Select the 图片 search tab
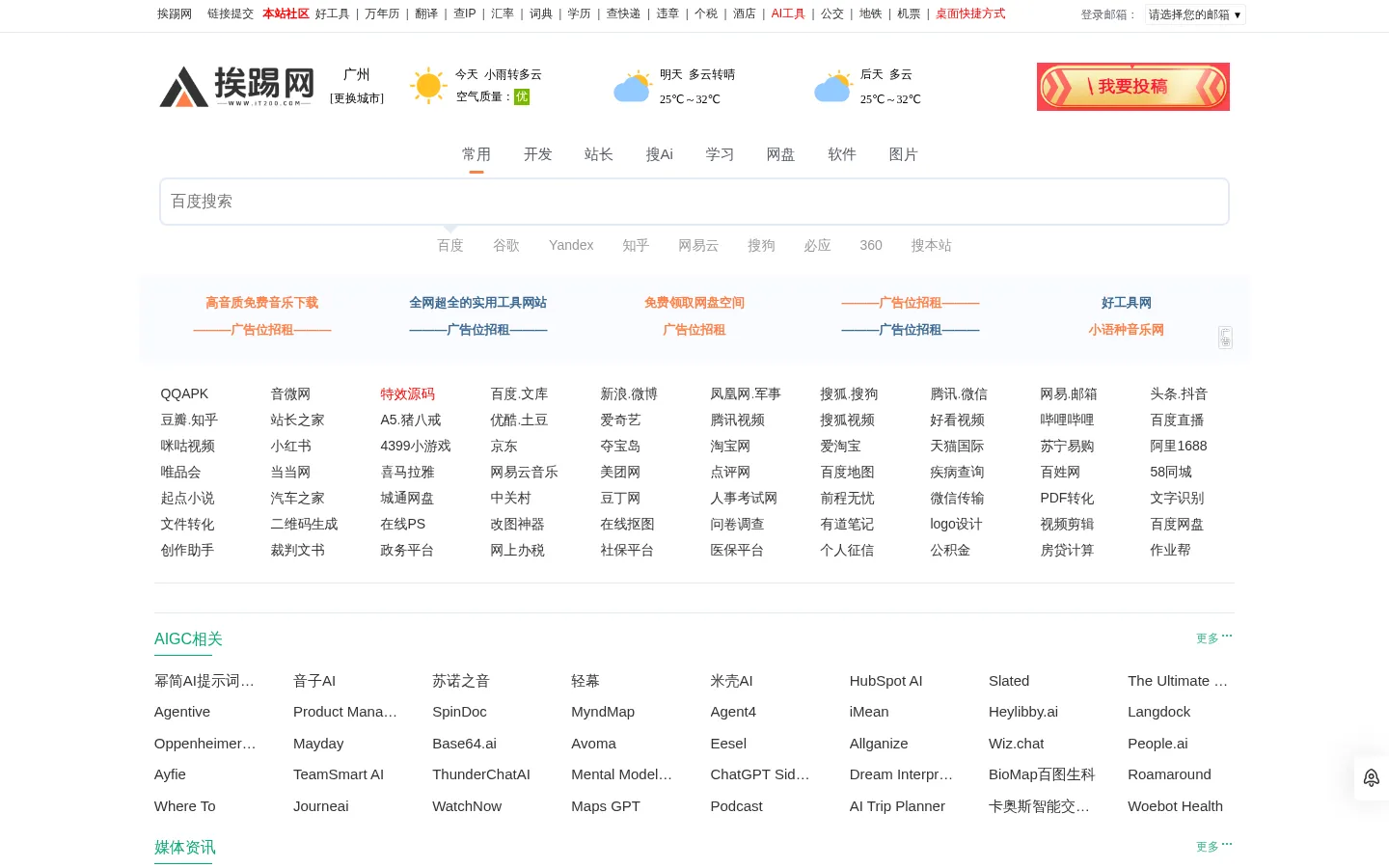The height and width of the screenshot is (868, 1389). pos(903,154)
